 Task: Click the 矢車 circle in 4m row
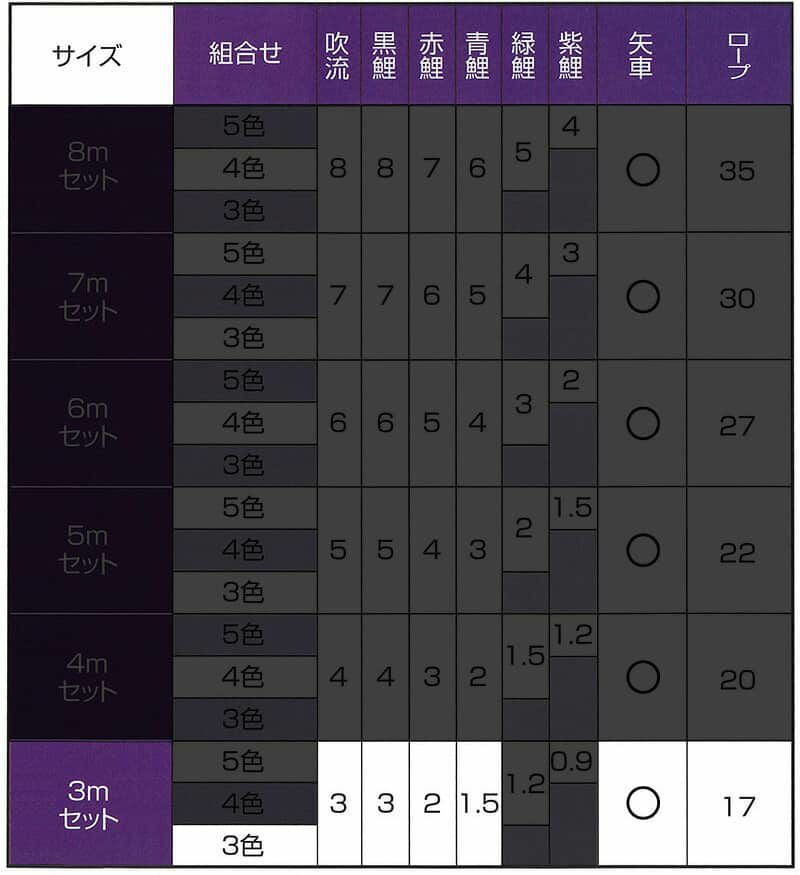pyautogui.click(x=642, y=678)
